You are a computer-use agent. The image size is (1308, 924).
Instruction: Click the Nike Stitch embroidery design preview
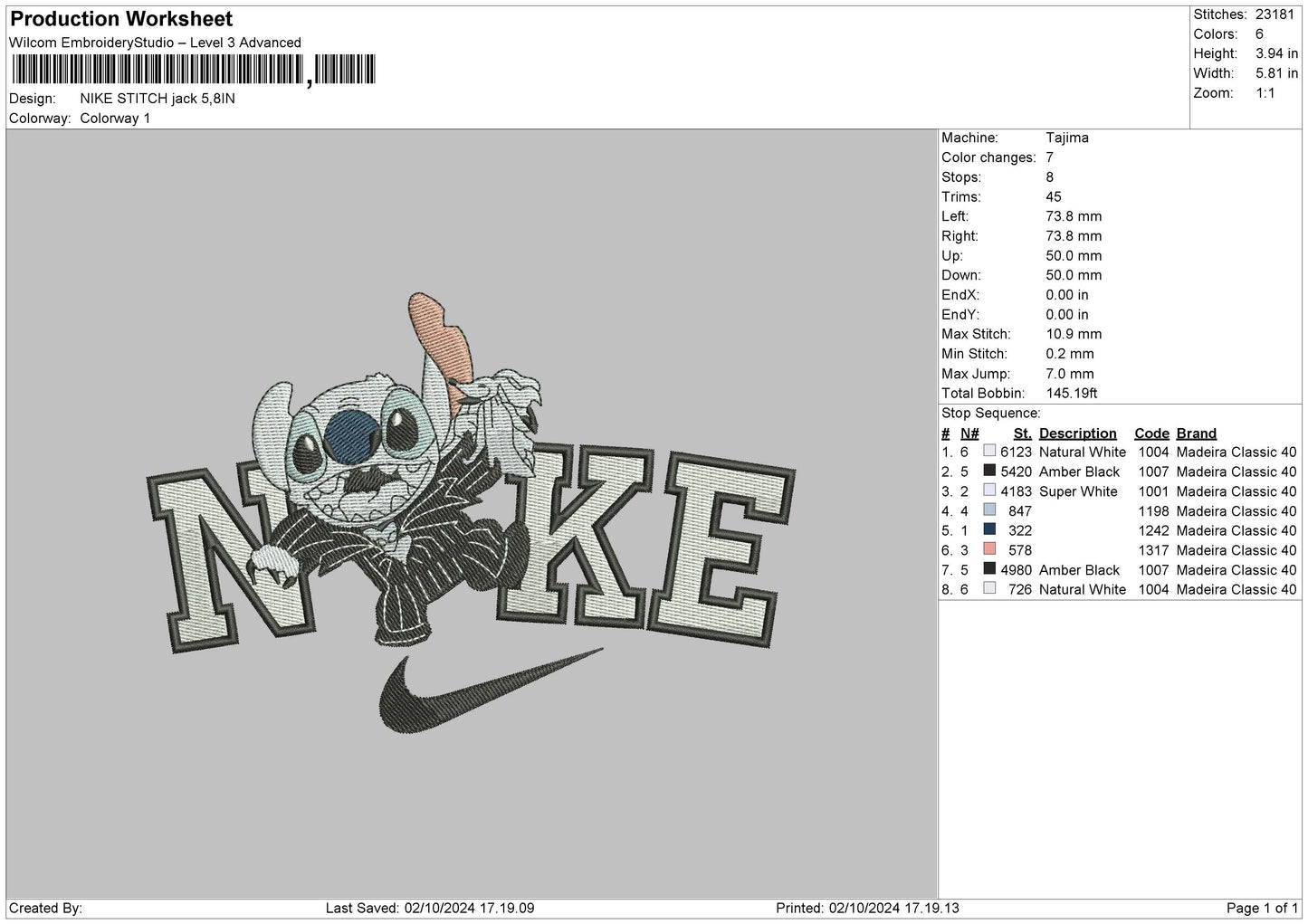pos(471,512)
